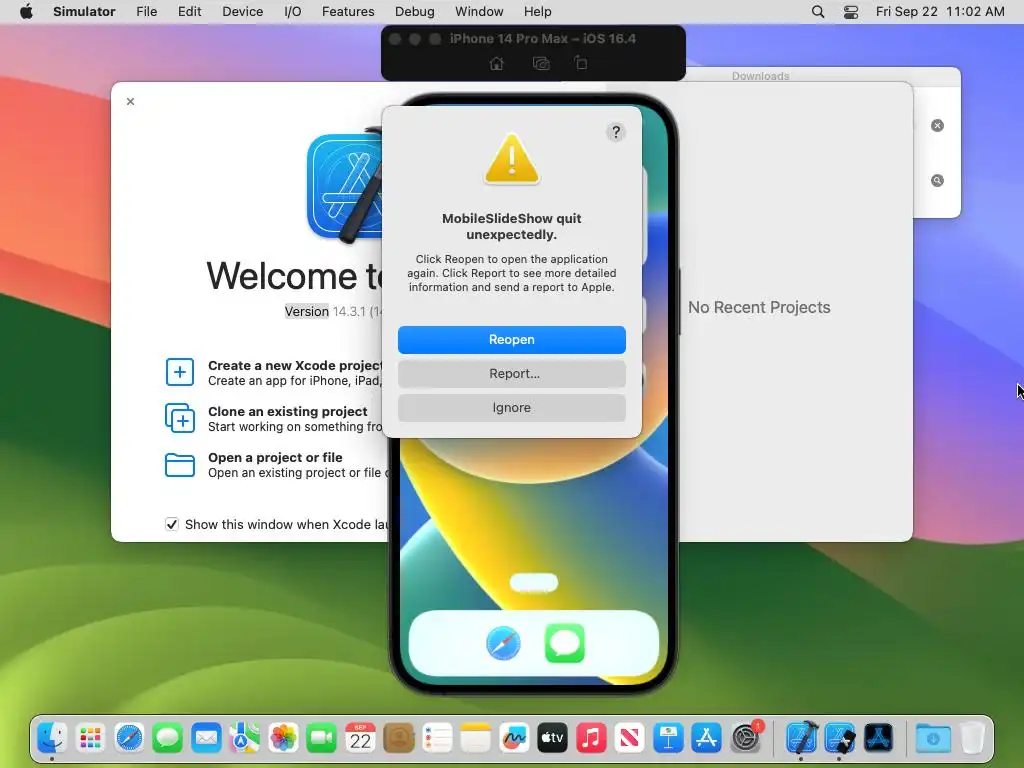Screen dimensions: 1024x768
Task: Open the Apple menu
Action: coord(26,12)
